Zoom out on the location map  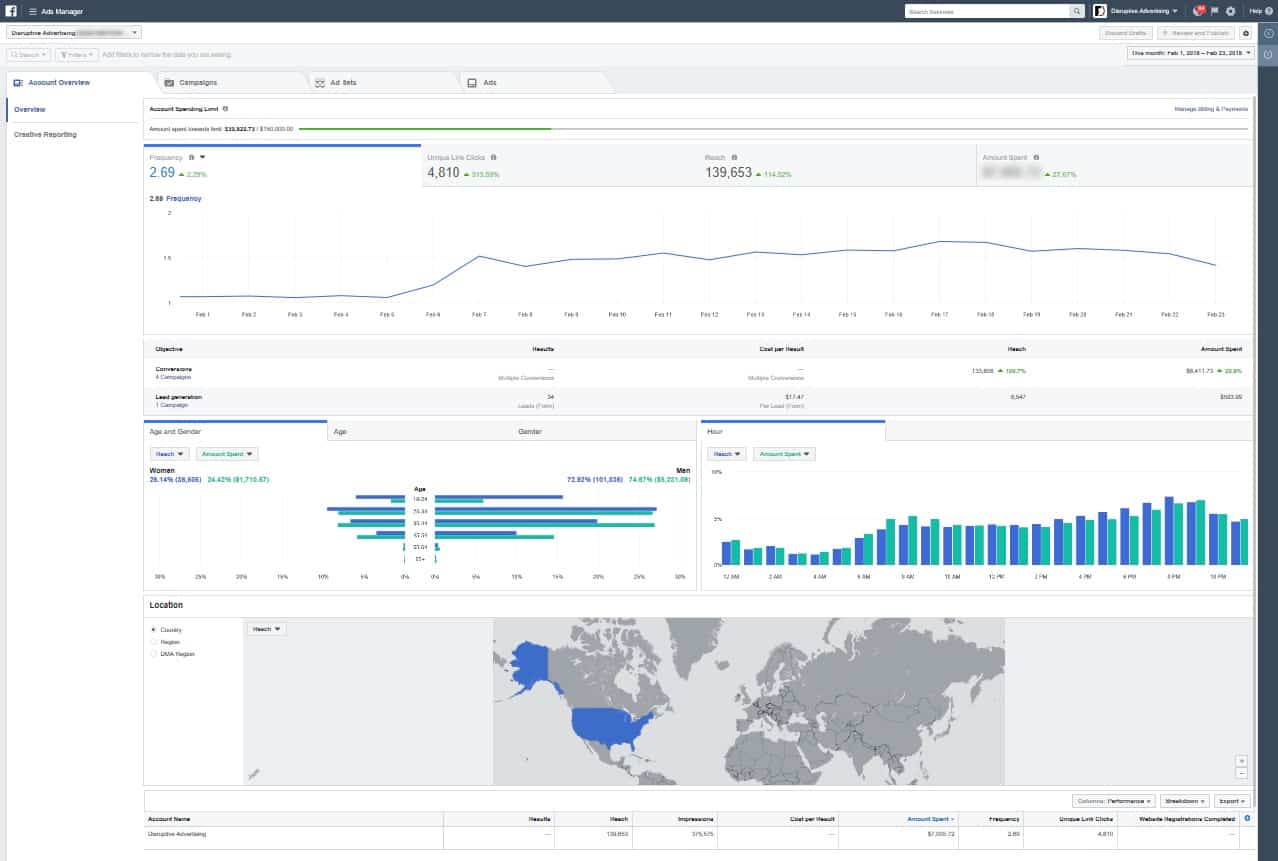(1242, 773)
